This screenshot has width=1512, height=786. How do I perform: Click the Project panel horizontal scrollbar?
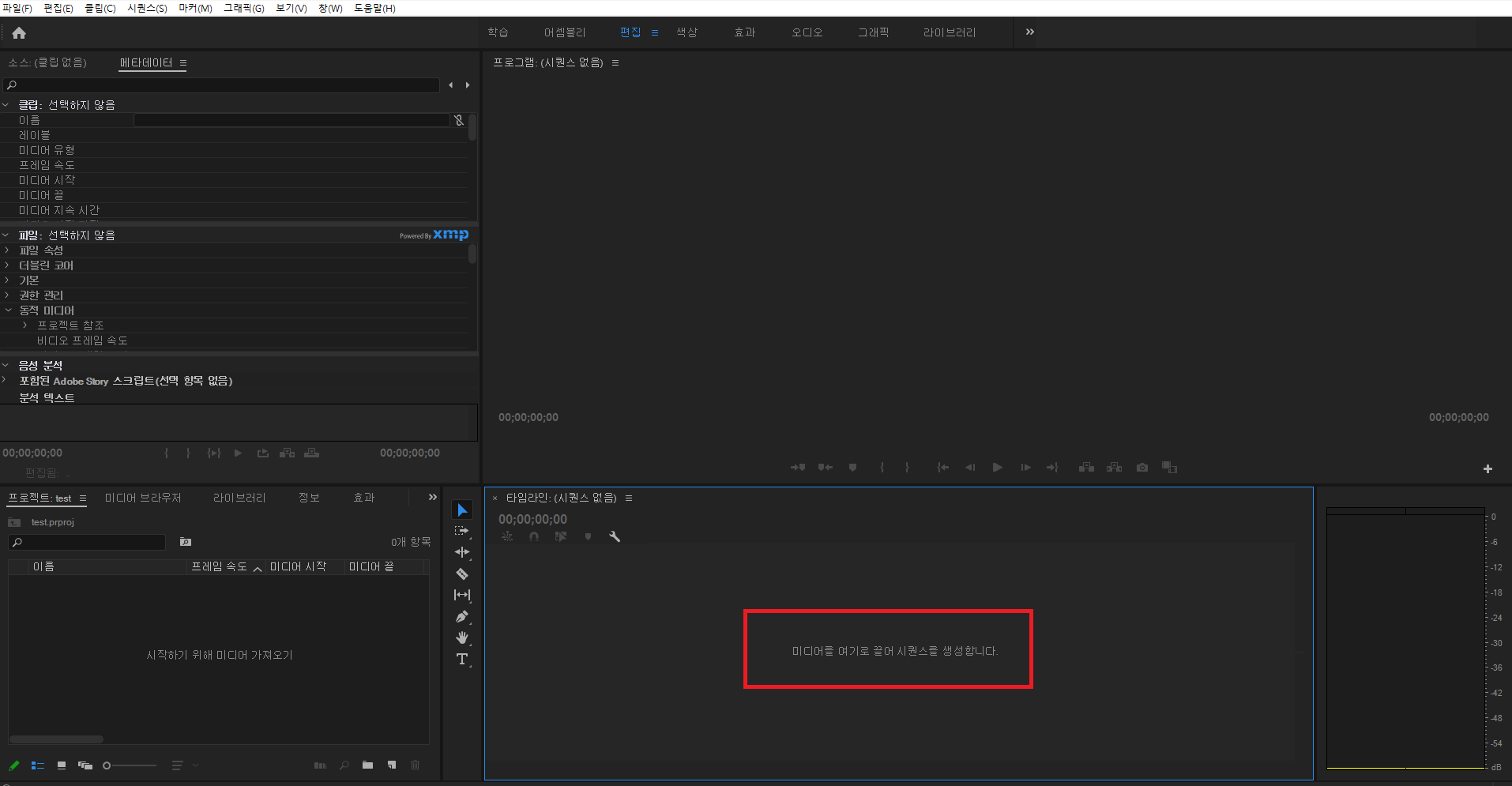[57, 739]
